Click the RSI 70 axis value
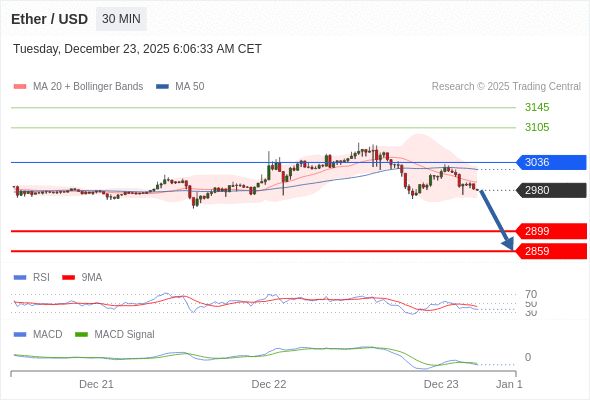 point(531,294)
